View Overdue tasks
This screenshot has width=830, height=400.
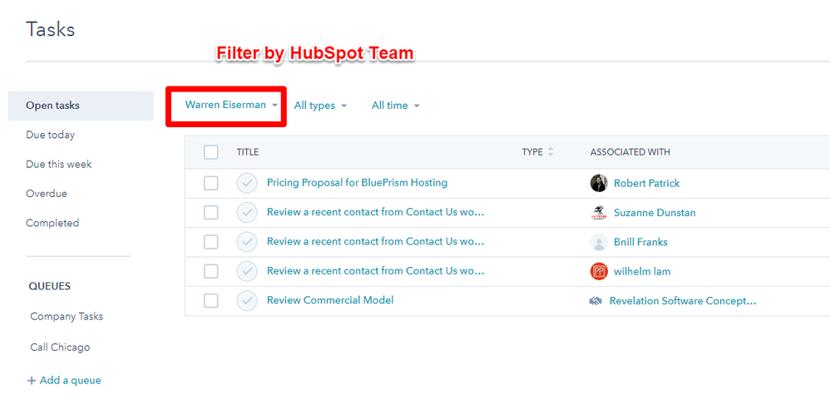click(x=47, y=194)
